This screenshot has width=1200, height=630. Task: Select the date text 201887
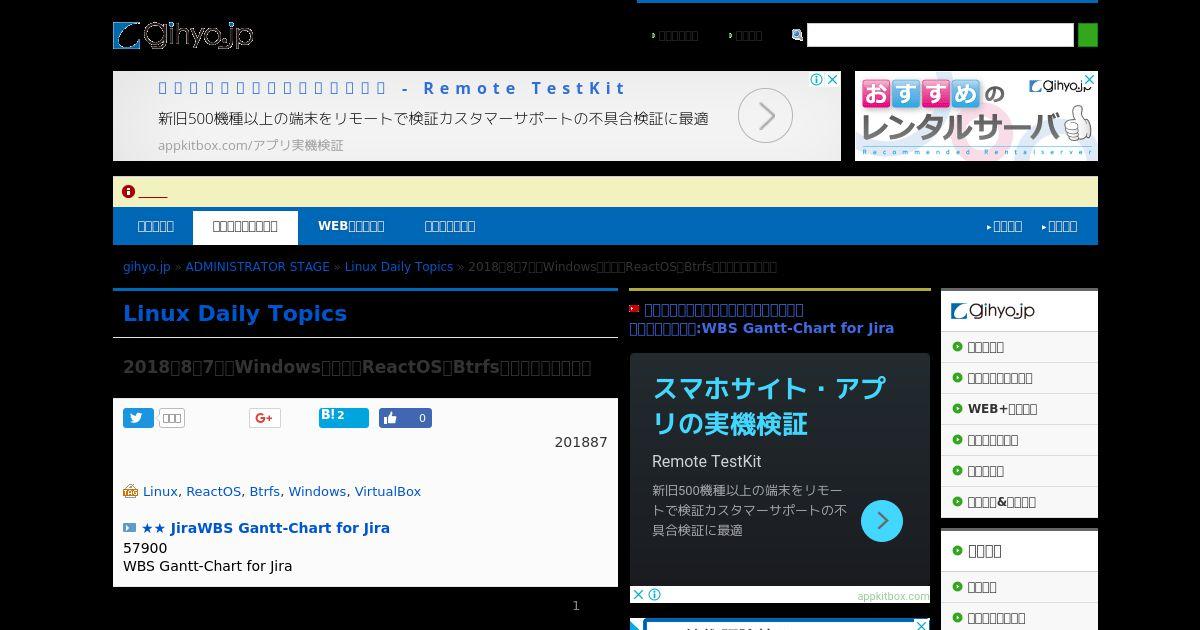[x=581, y=442]
